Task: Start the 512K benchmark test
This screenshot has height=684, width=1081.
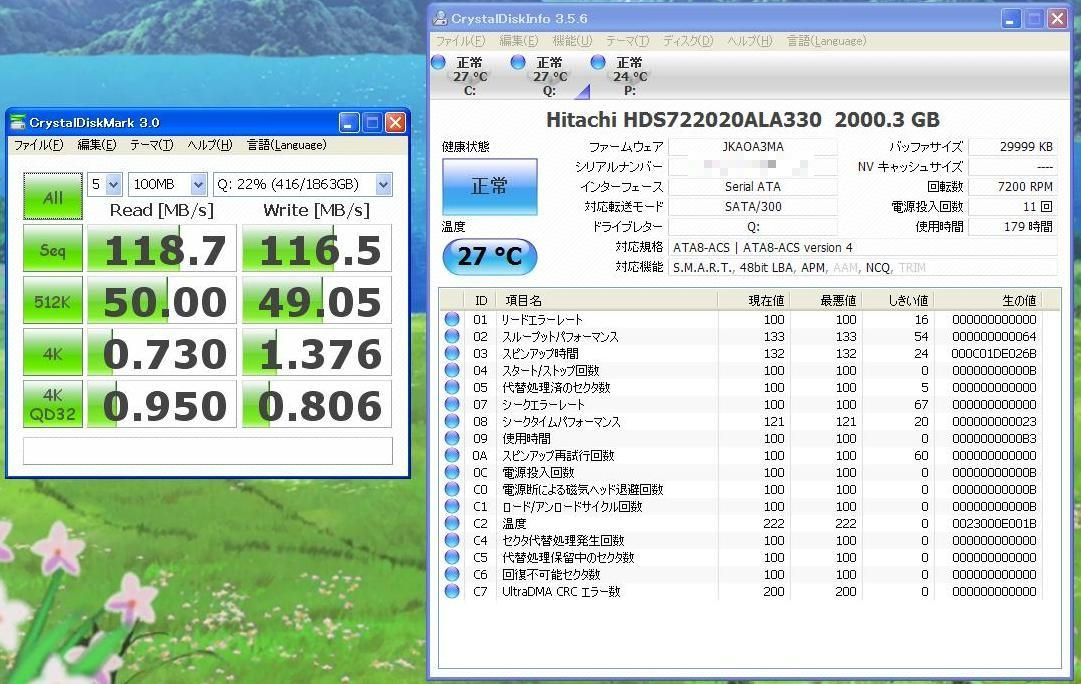Action: 53,300
